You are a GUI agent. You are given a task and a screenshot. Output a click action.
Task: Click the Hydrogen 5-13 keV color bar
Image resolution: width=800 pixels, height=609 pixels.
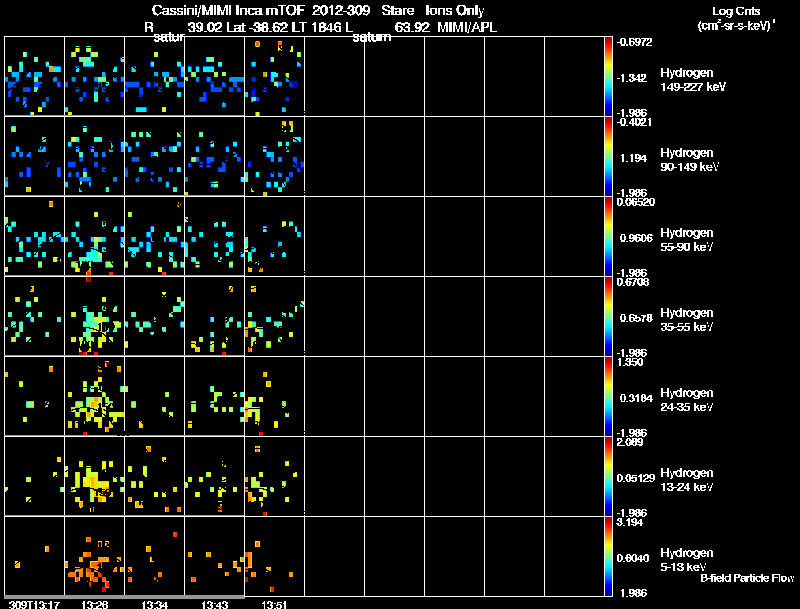608,556
